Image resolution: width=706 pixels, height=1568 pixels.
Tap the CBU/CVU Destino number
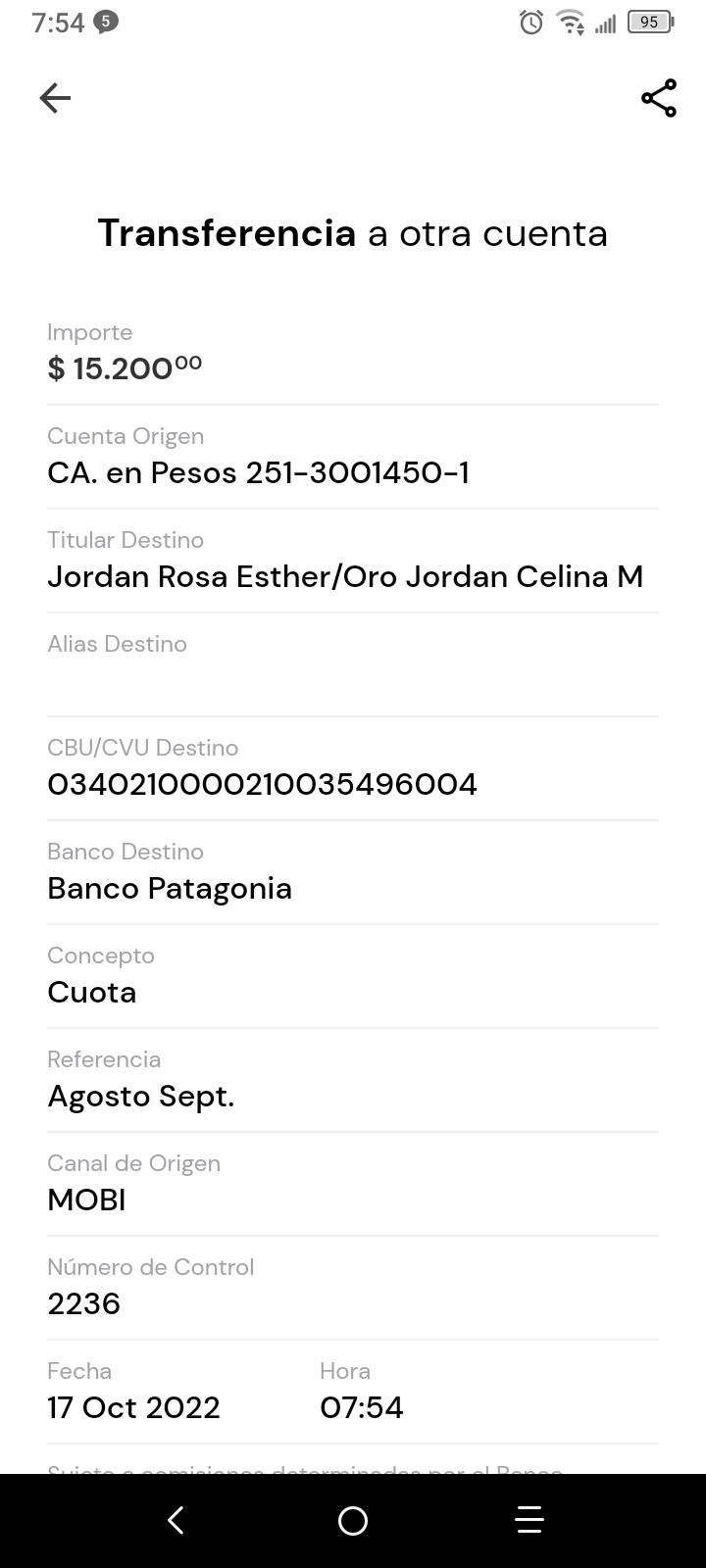pyautogui.click(x=262, y=784)
